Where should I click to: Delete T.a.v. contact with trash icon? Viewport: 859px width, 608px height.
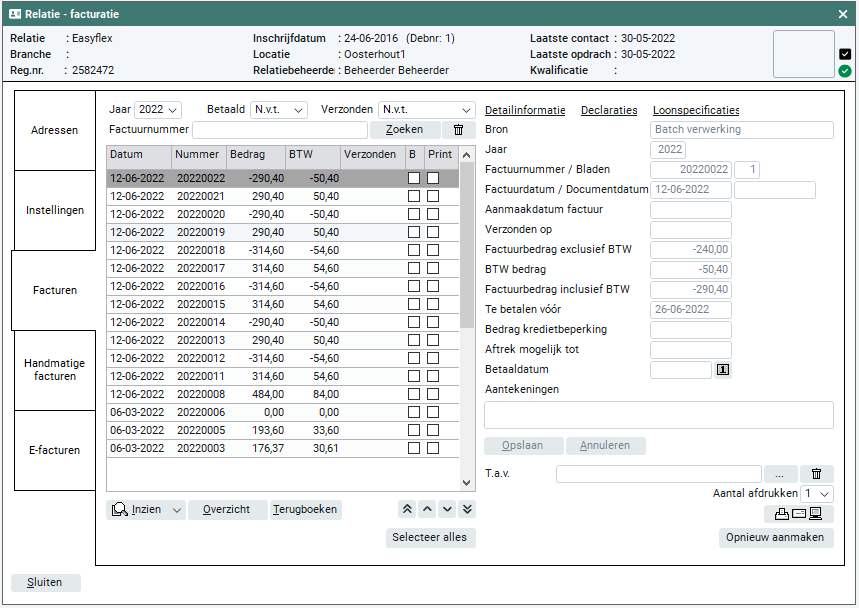[816, 474]
